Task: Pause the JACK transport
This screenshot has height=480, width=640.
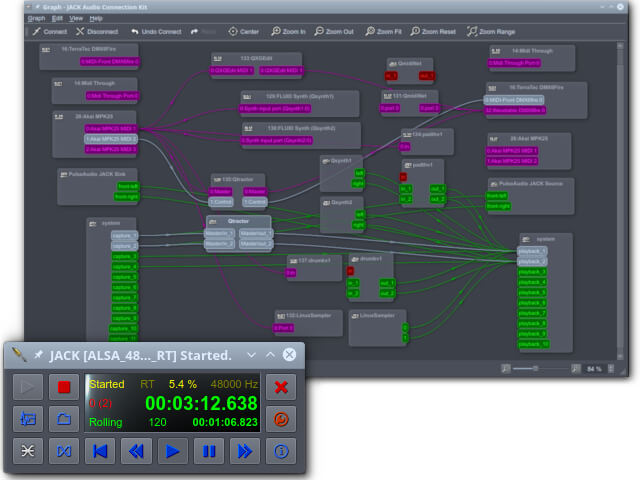Action: pos(209,451)
